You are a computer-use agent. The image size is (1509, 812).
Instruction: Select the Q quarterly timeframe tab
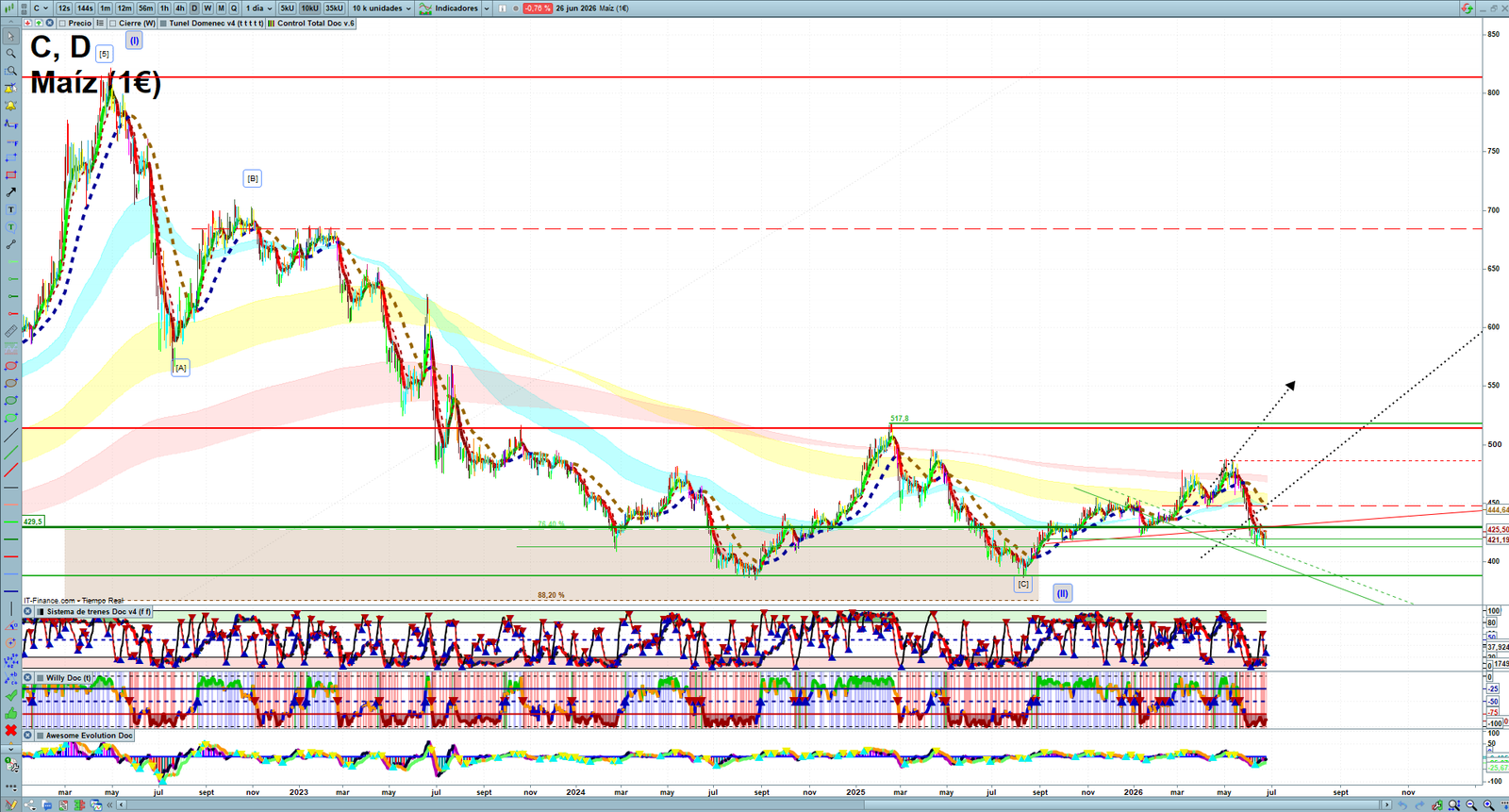click(x=234, y=8)
